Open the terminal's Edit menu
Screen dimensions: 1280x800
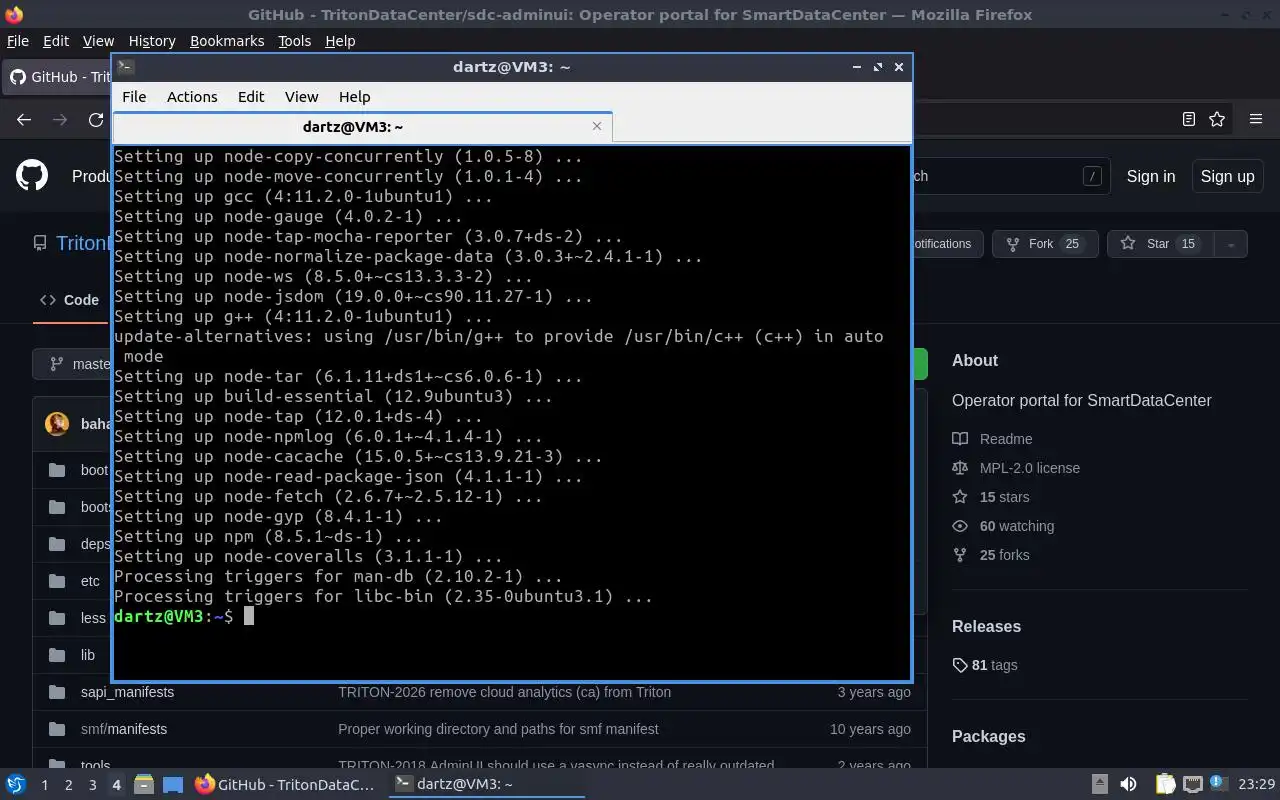click(251, 97)
